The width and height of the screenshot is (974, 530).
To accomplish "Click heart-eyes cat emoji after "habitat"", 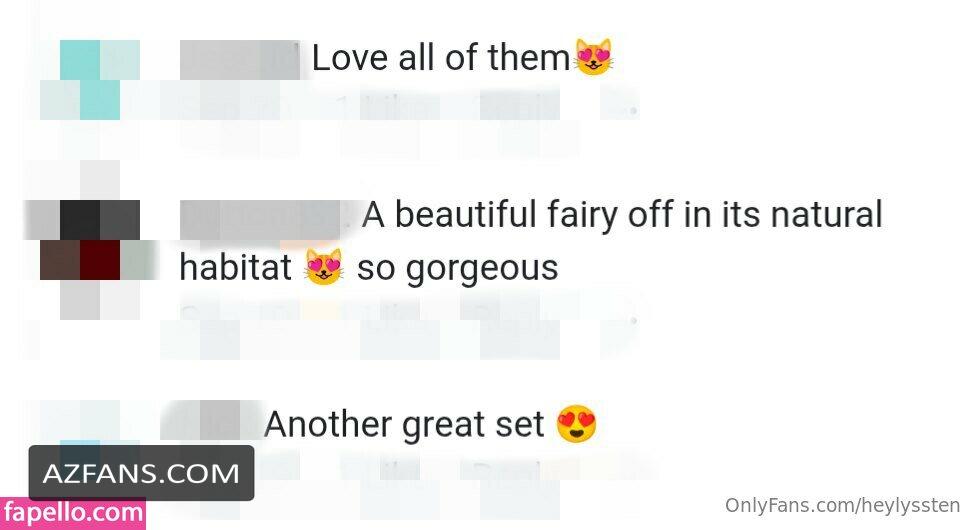I will (324, 267).
